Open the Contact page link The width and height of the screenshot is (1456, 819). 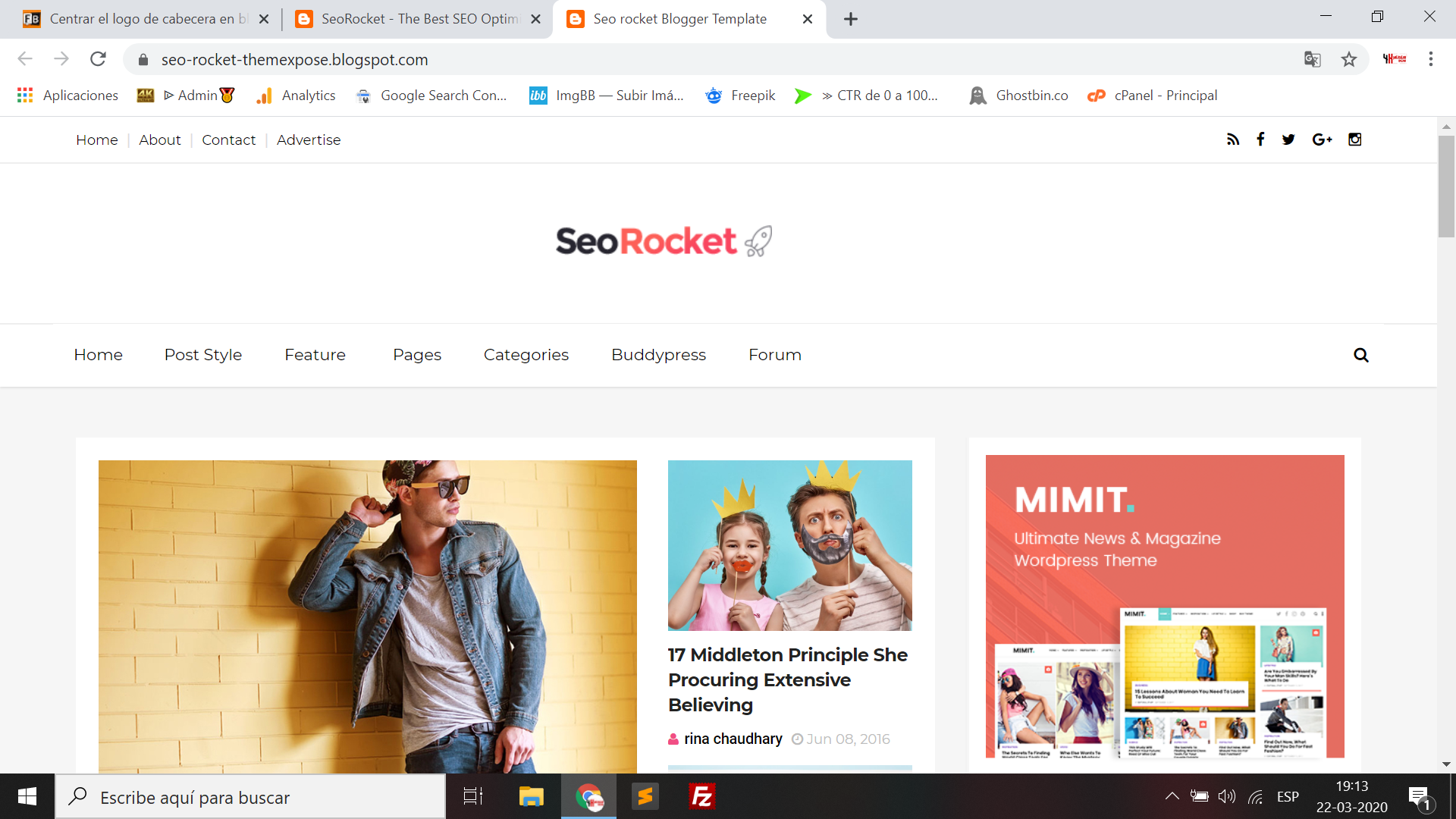(x=229, y=140)
